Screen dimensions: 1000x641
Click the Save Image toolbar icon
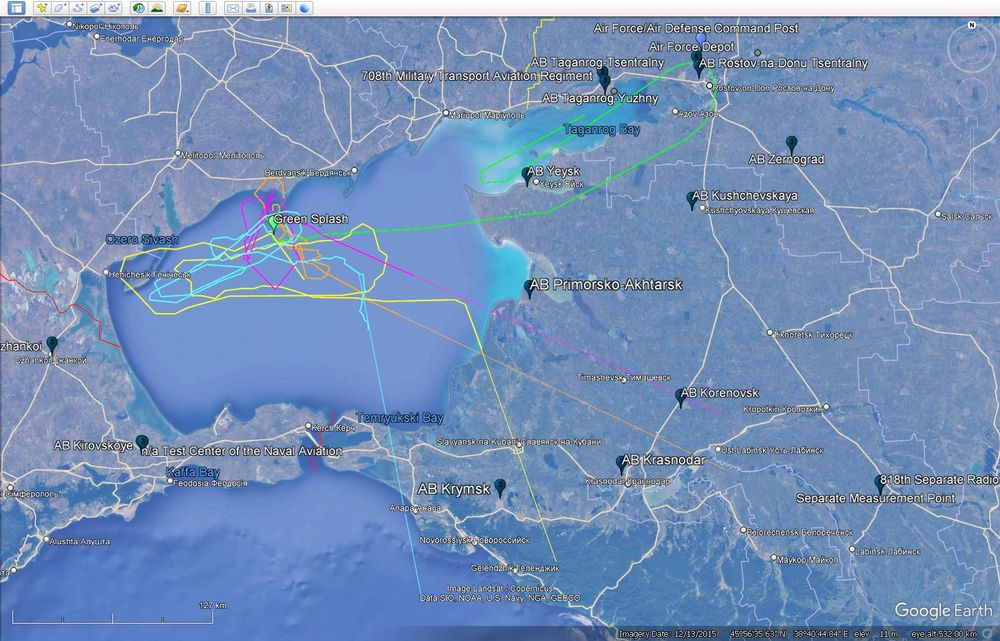point(268,8)
